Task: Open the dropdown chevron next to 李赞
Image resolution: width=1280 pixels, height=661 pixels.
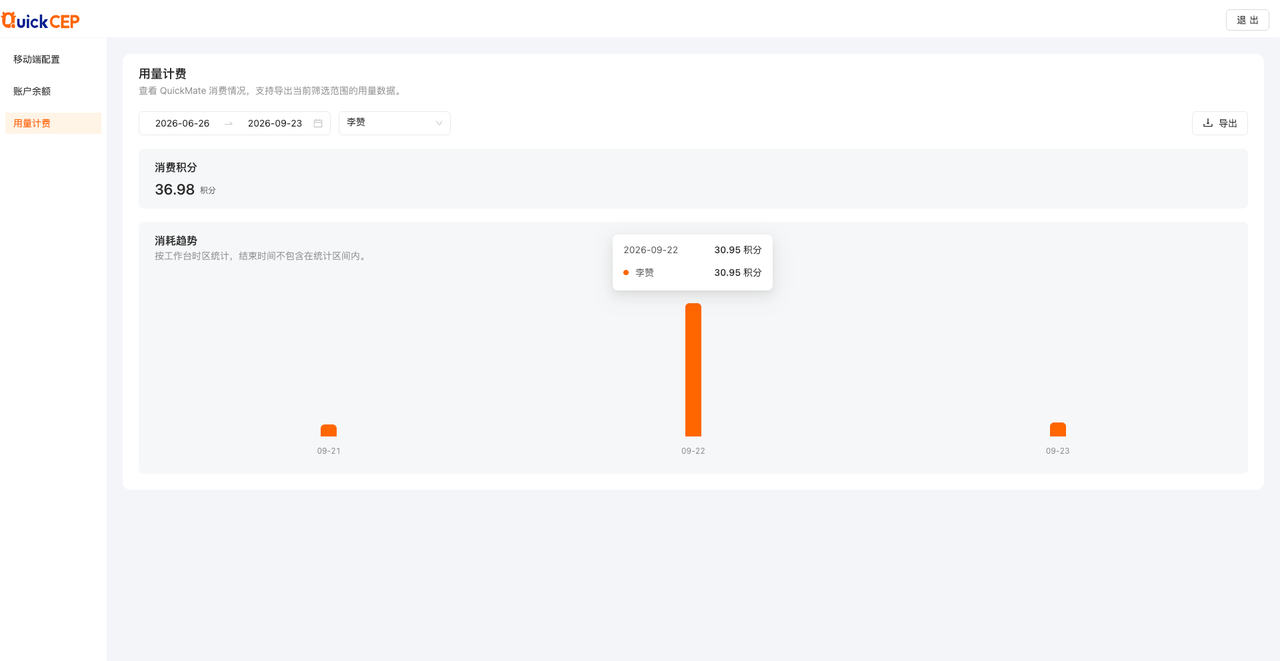Action: pos(438,123)
